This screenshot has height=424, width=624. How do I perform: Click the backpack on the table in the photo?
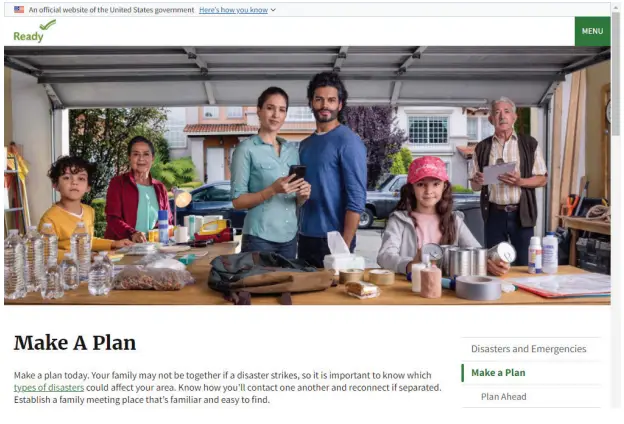[x=269, y=275]
